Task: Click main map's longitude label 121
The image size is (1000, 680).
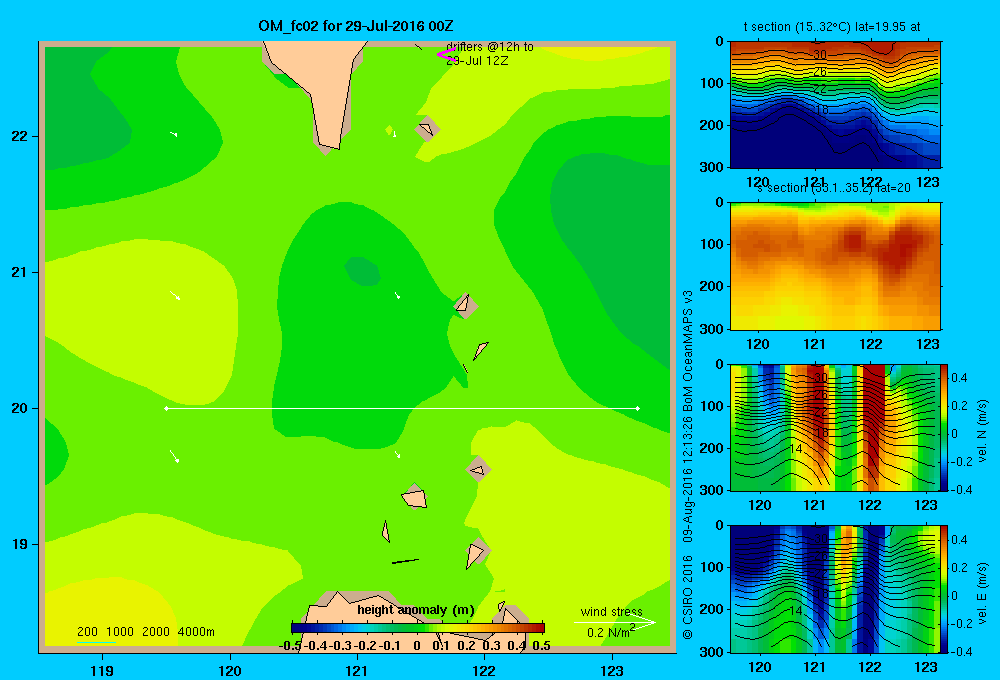Action: pyautogui.click(x=357, y=670)
